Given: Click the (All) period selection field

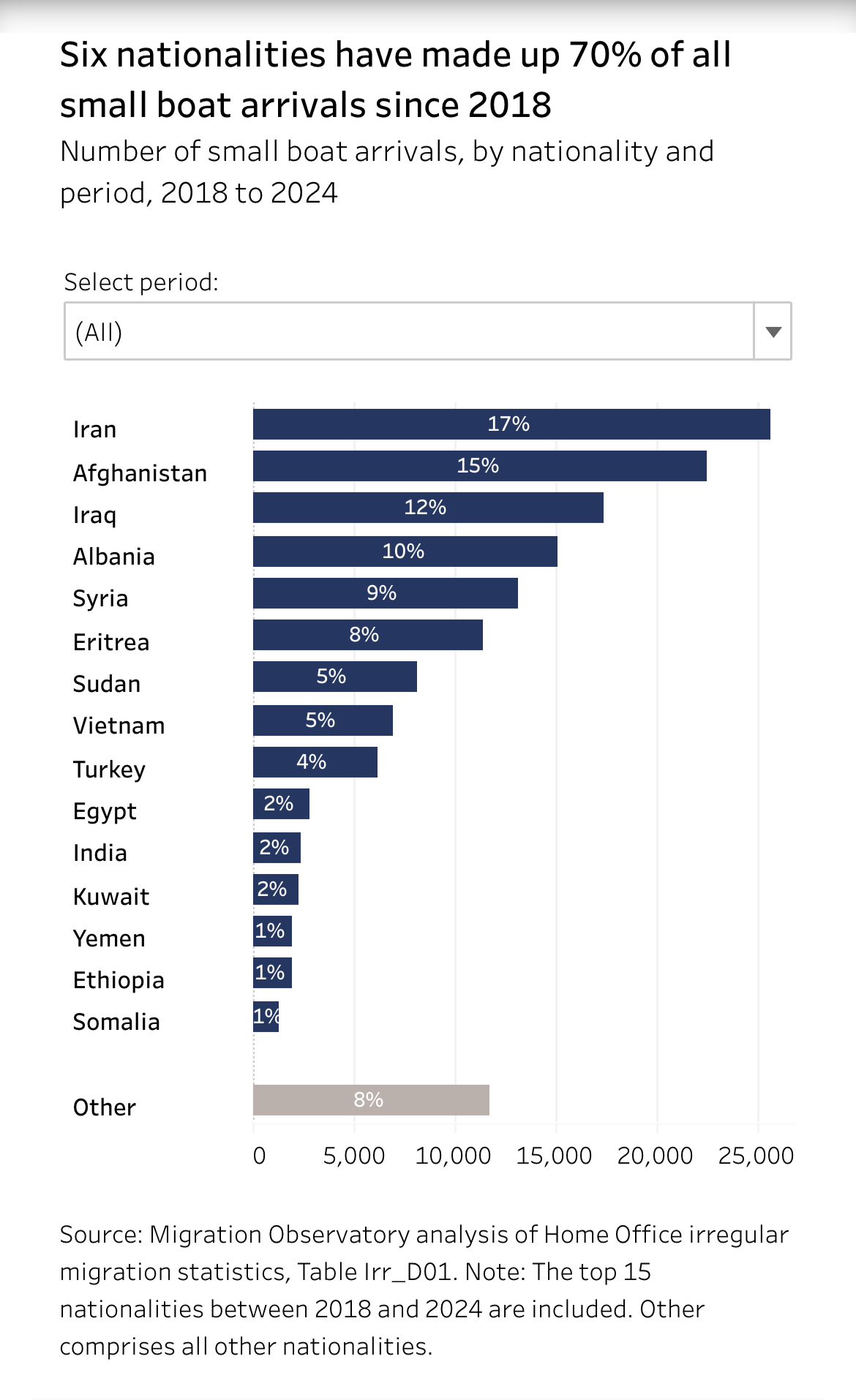Looking at the screenshot, I should [410, 331].
